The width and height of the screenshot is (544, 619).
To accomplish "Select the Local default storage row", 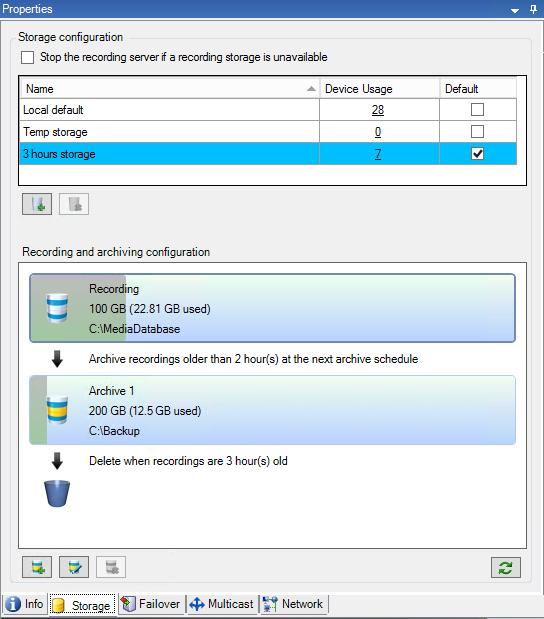I will [x=268, y=110].
